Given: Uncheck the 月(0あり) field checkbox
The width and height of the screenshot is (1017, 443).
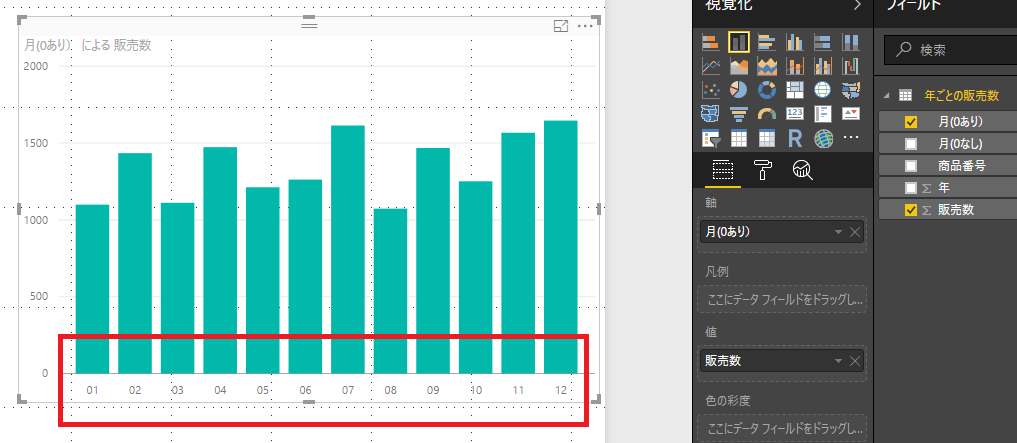Looking at the screenshot, I should pyautogui.click(x=911, y=121).
